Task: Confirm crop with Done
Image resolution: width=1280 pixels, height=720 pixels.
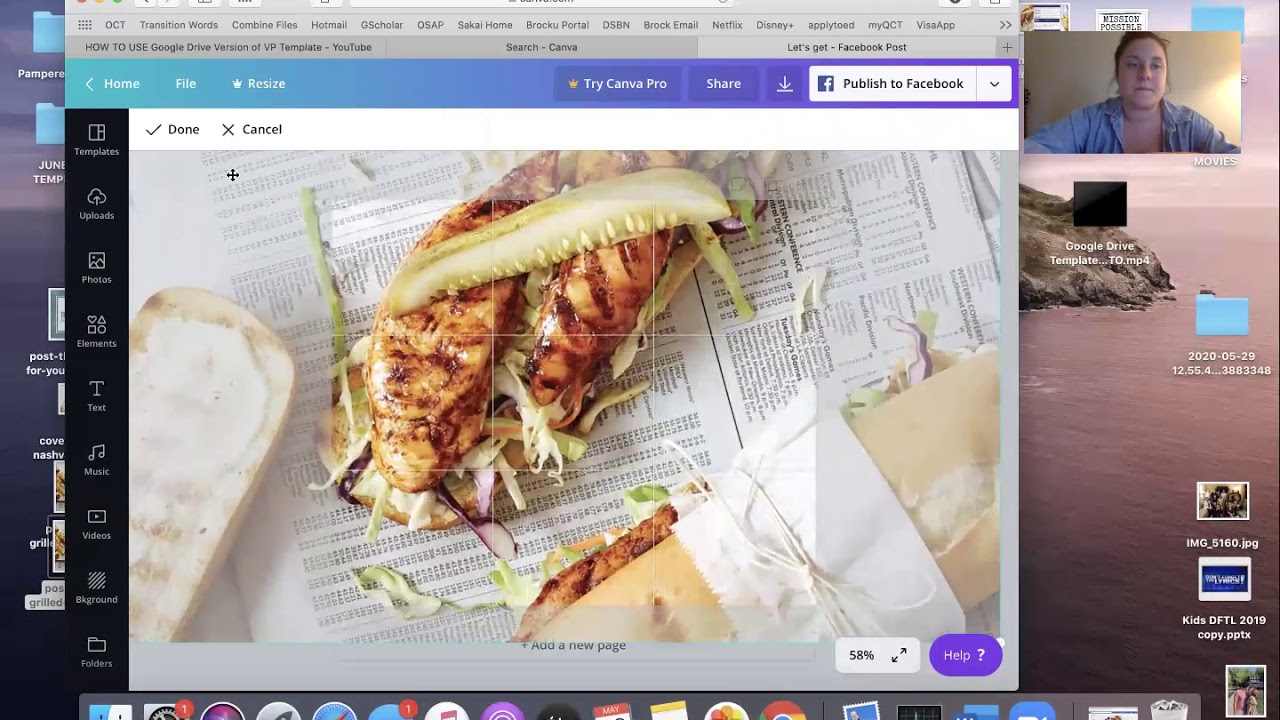Action: 172,129
